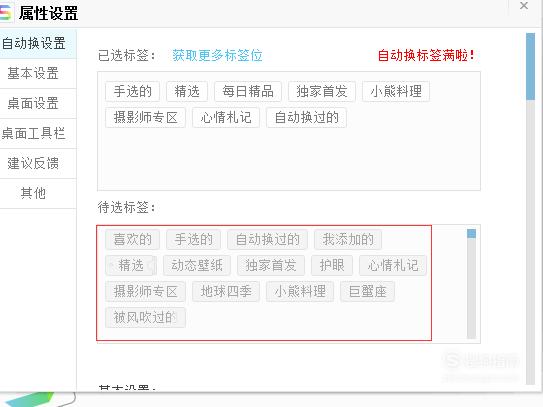The image size is (543, 407).
Task: Click the main settings panel scrollbar thumb
Action: pos(530,67)
